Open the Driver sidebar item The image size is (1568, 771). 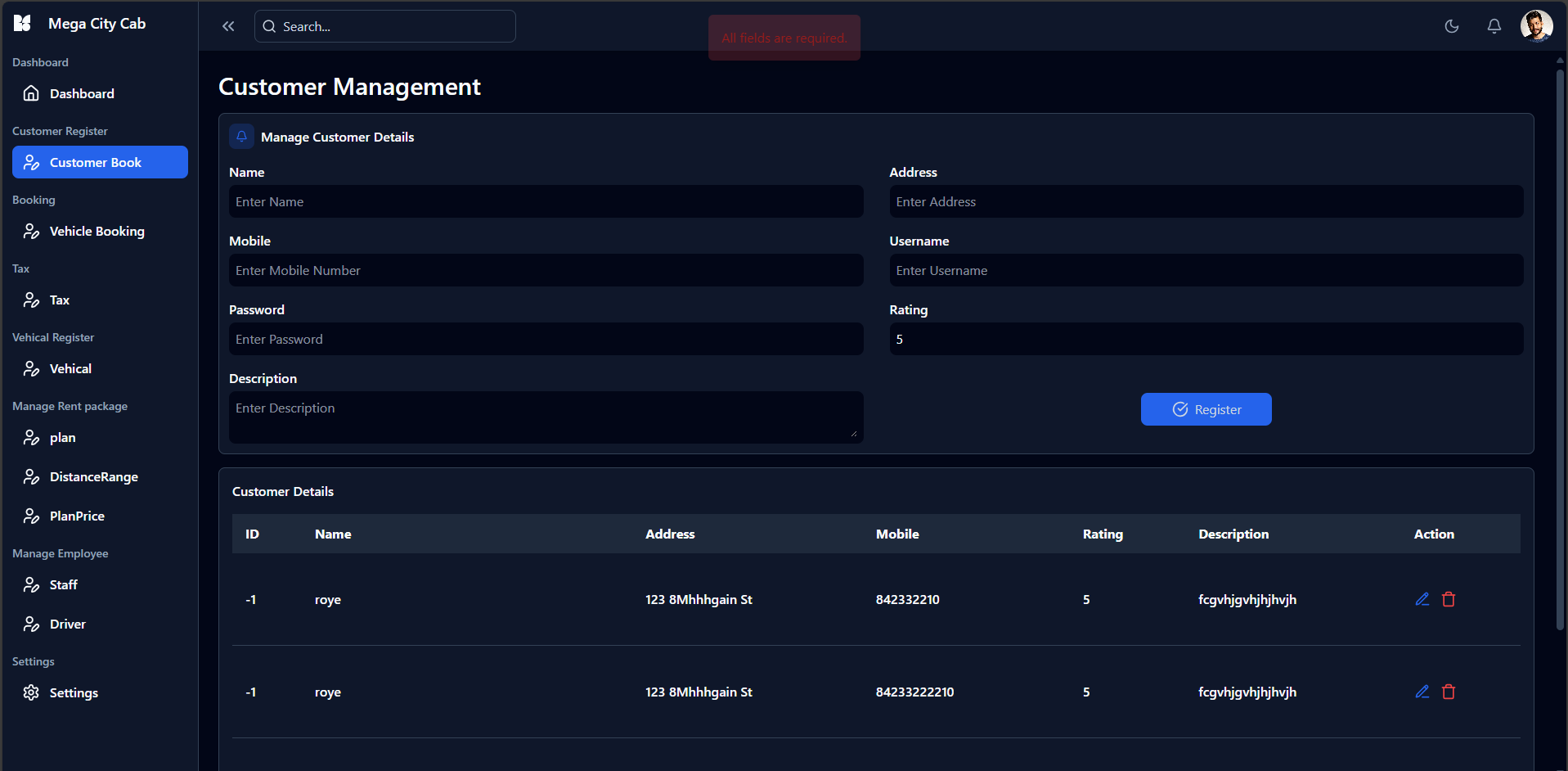point(100,624)
